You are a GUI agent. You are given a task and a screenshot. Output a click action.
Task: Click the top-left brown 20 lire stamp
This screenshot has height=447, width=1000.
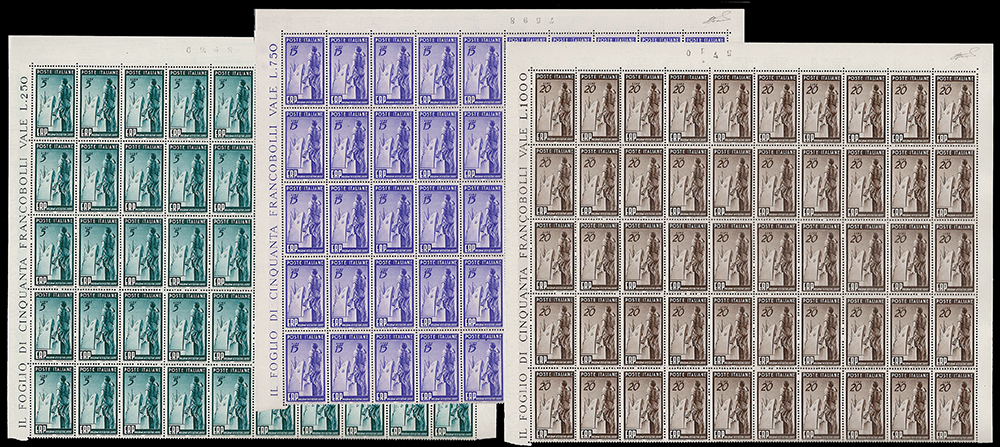(x=553, y=106)
